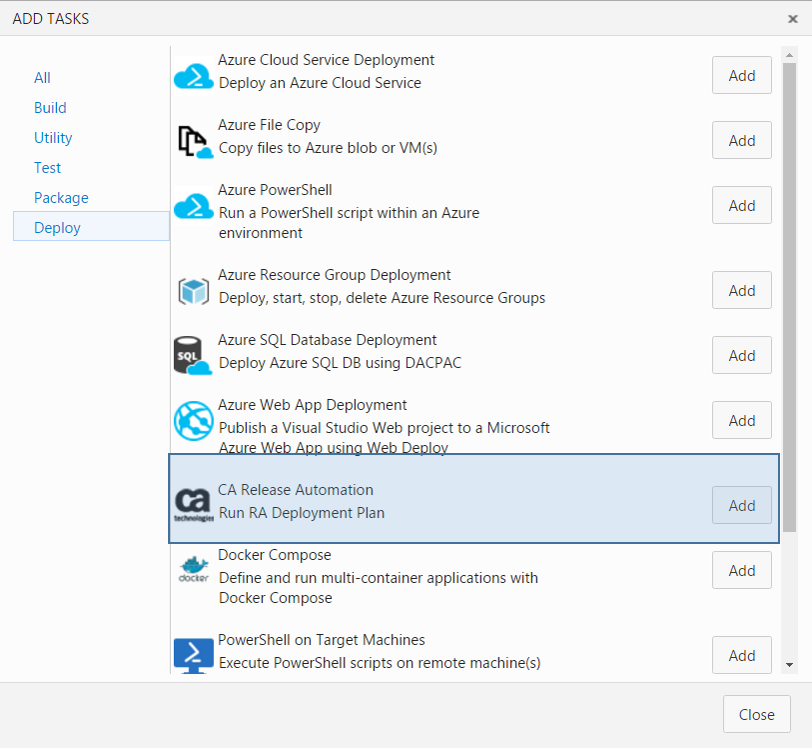Add the Azure SQL Database Deployment task

tap(742, 355)
